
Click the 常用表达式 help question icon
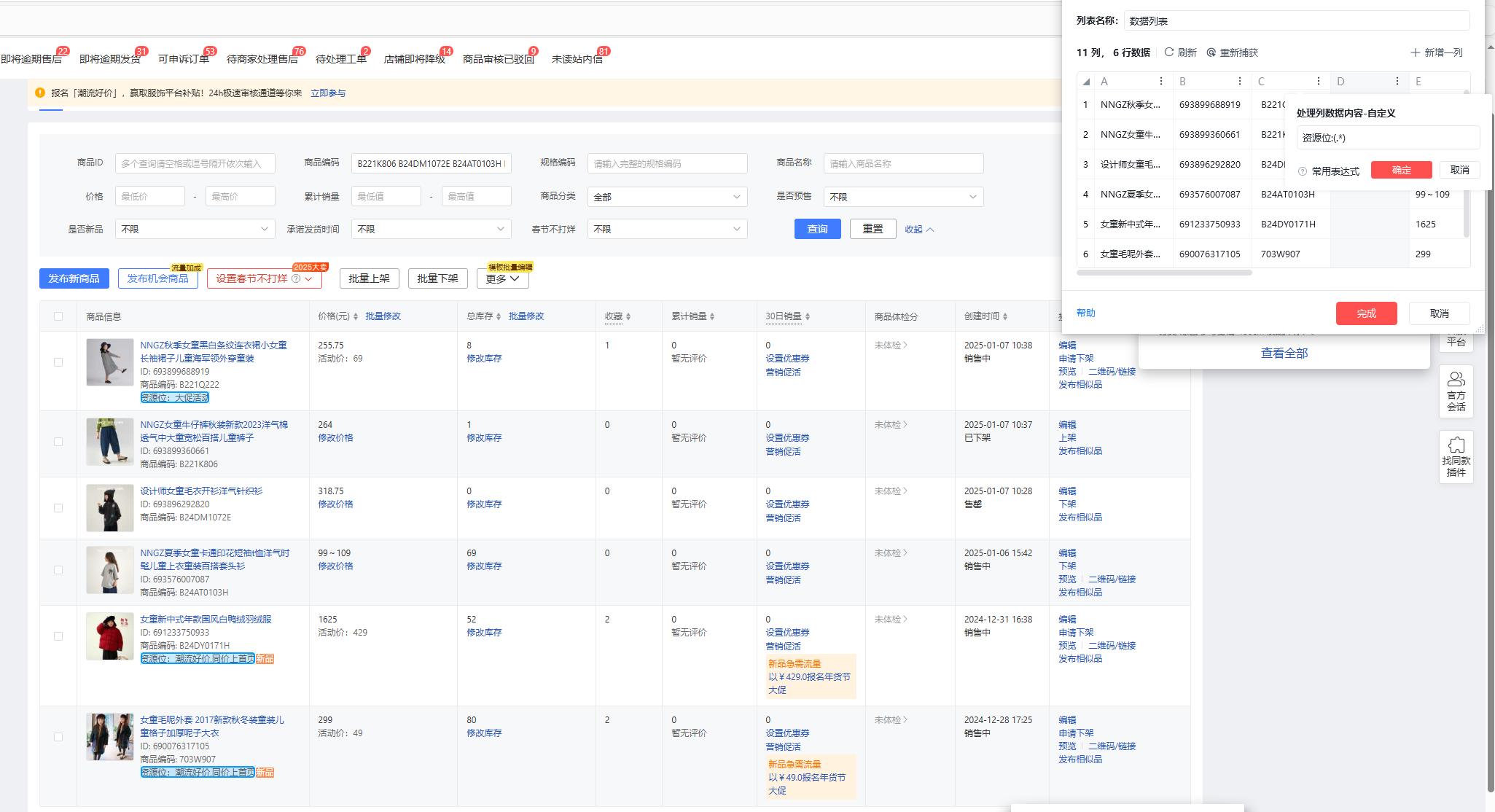point(1303,171)
